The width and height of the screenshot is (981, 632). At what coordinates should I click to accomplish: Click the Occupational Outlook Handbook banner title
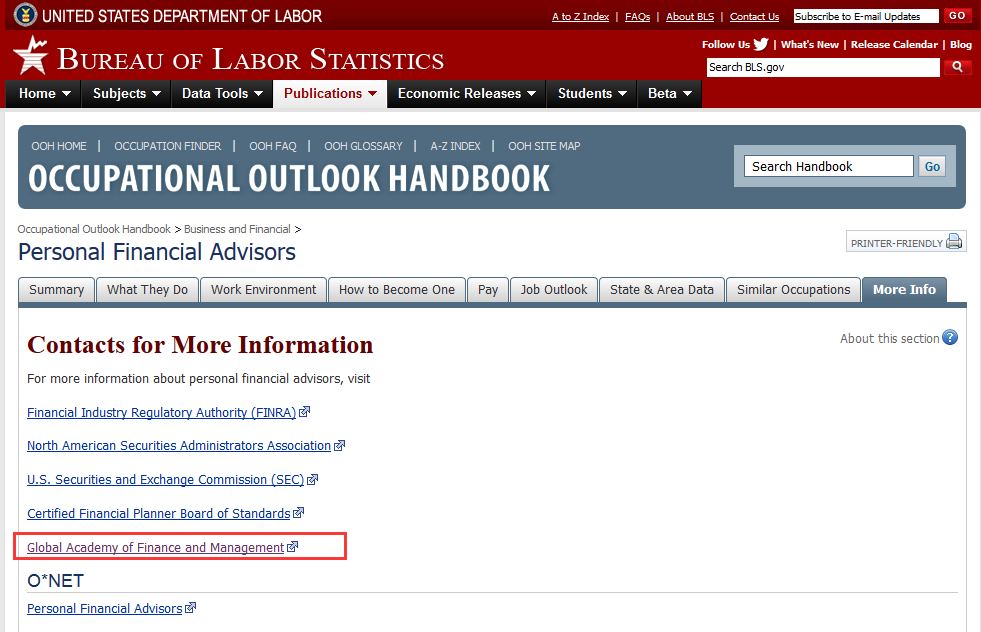(x=289, y=178)
